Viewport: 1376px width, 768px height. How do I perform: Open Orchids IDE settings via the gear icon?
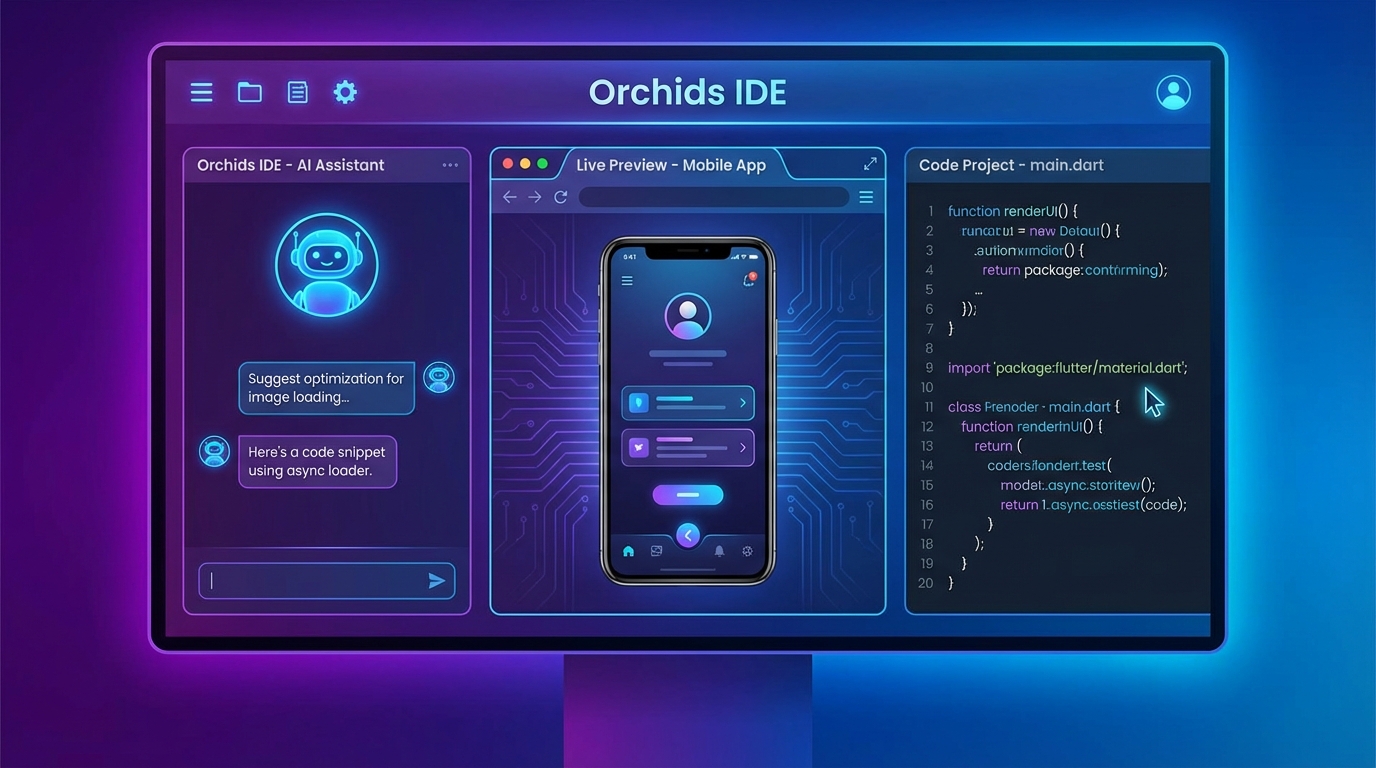[345, 91]
